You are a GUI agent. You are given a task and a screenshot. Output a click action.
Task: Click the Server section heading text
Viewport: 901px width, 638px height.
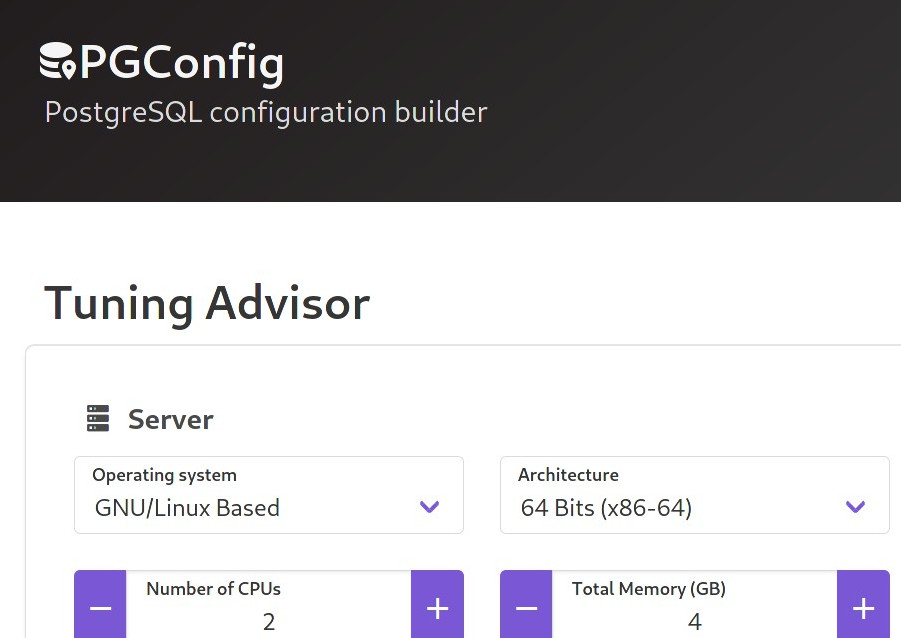pos(170,419)
